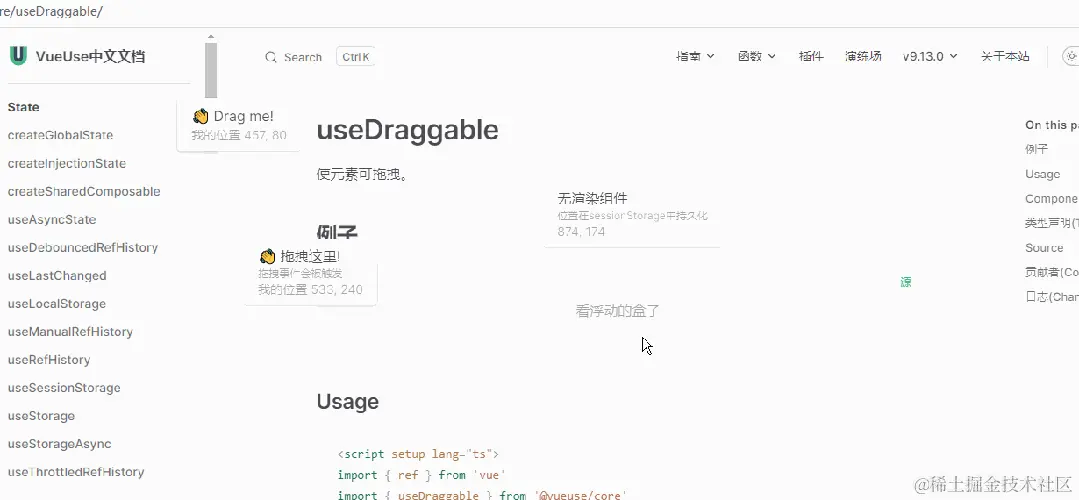The width and height of the screenshot is (1079, 500).
Task: Click the 拖拽这里! draggable box
Action: tap(310, 274)
